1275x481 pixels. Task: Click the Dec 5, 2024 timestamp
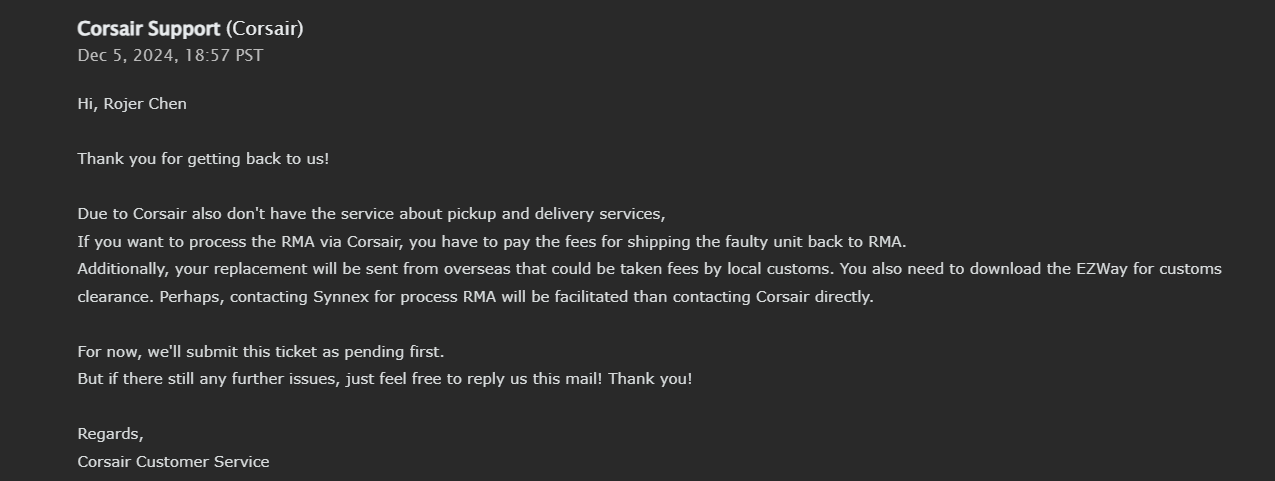point(170,56)
